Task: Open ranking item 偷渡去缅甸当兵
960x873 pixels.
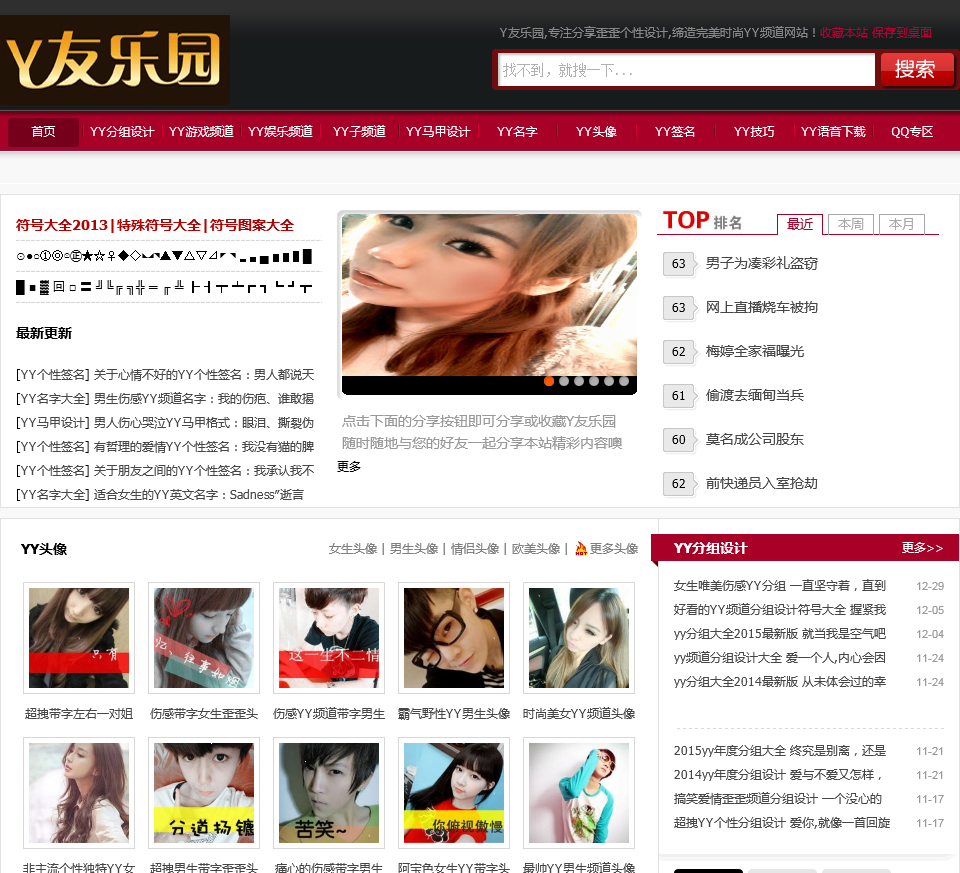Action: (x=754, y=395)
